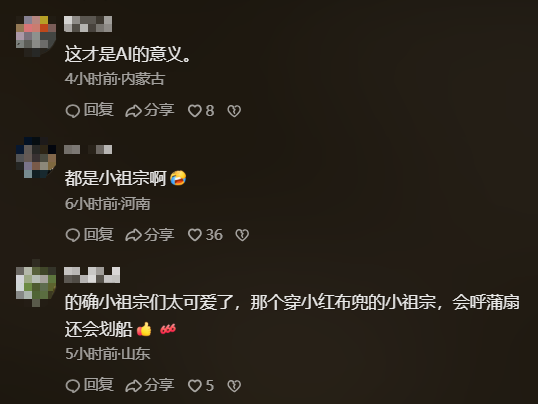This screenshot has height=404, width=538.
Task: Open avatar of the 河南 commenter
Action: point(36,158)
